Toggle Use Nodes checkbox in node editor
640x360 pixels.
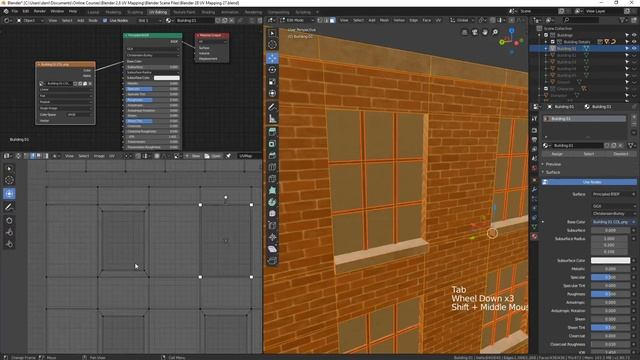(105, 20)
